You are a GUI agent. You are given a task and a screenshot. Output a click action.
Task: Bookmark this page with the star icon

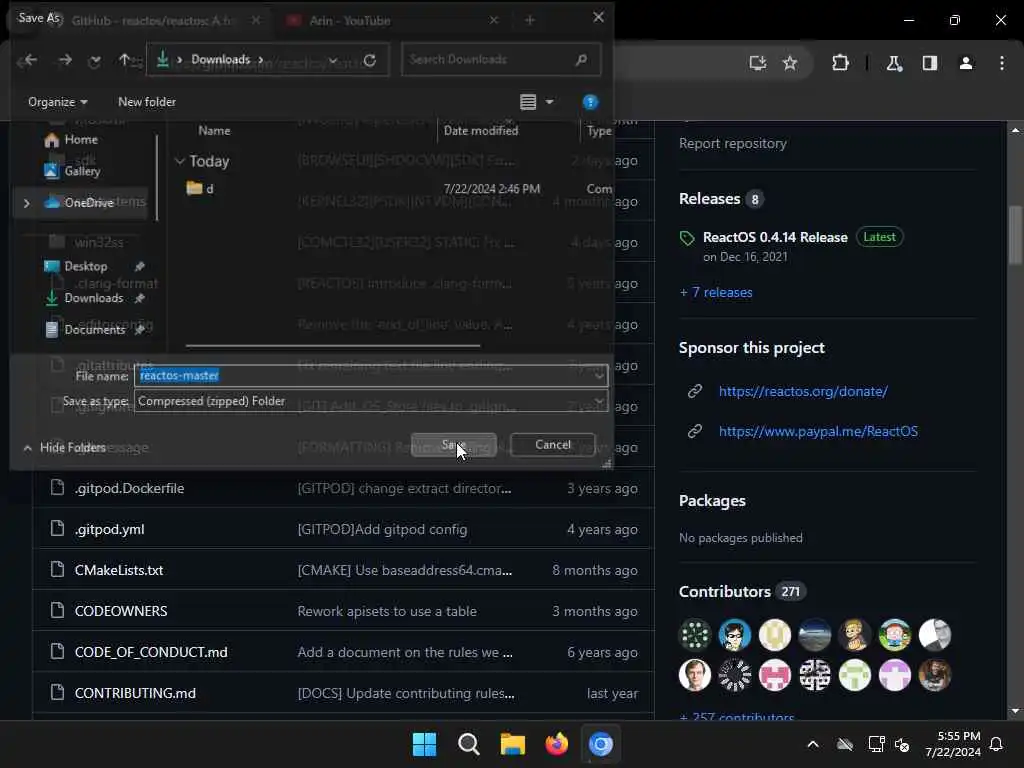[x=790, y=63]
